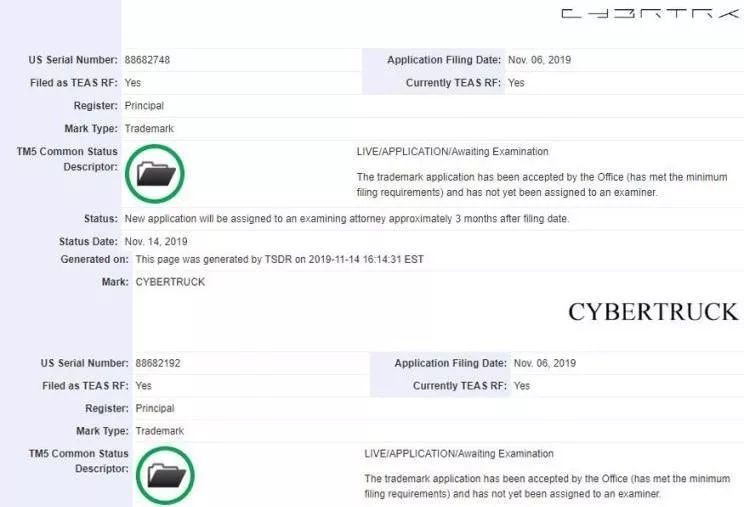Click the second 'Mark Type:' label

pos(102,431)
